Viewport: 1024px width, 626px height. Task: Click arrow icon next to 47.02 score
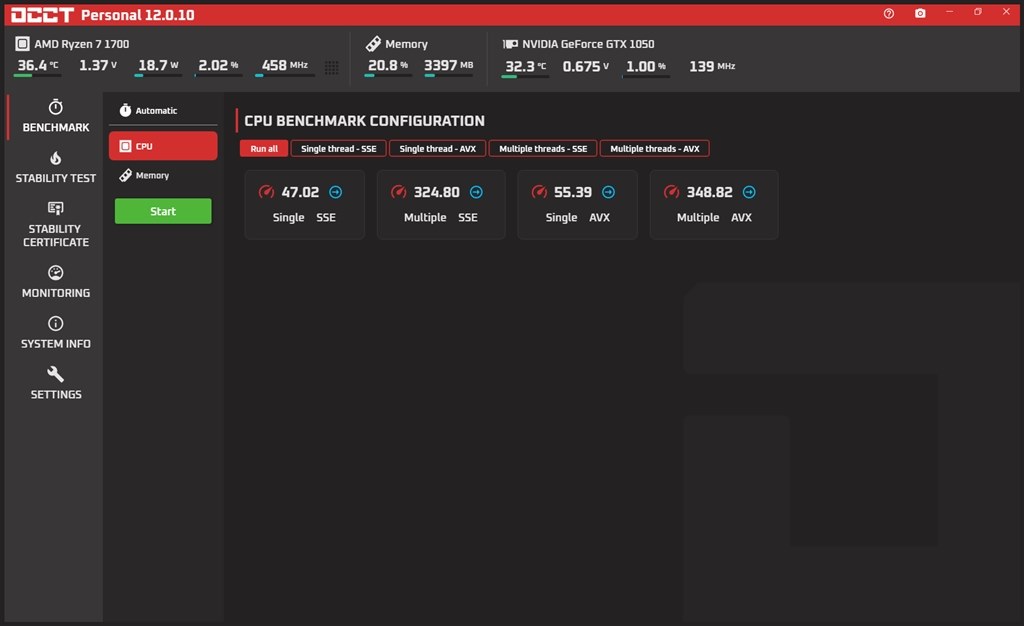point(335,192)
